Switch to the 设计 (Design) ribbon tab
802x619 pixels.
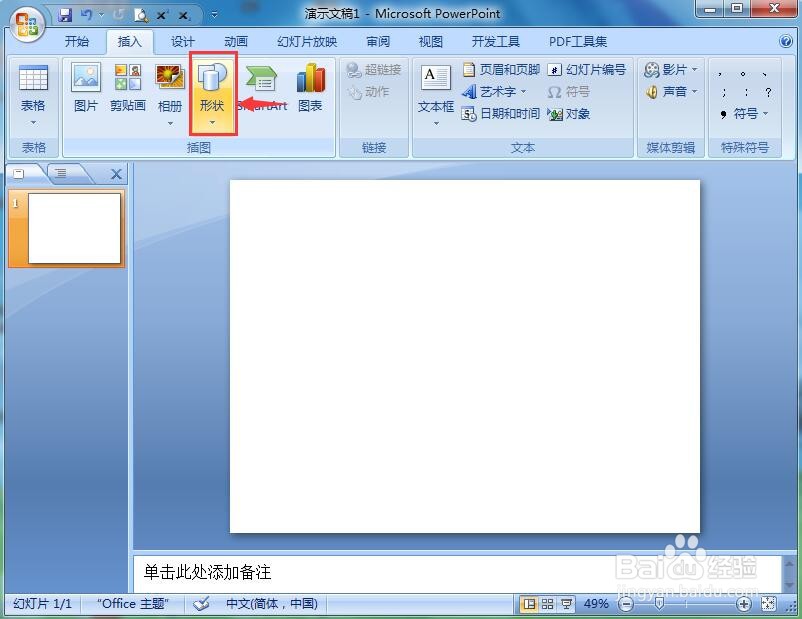pyautogui.click(x=181, y=42)
